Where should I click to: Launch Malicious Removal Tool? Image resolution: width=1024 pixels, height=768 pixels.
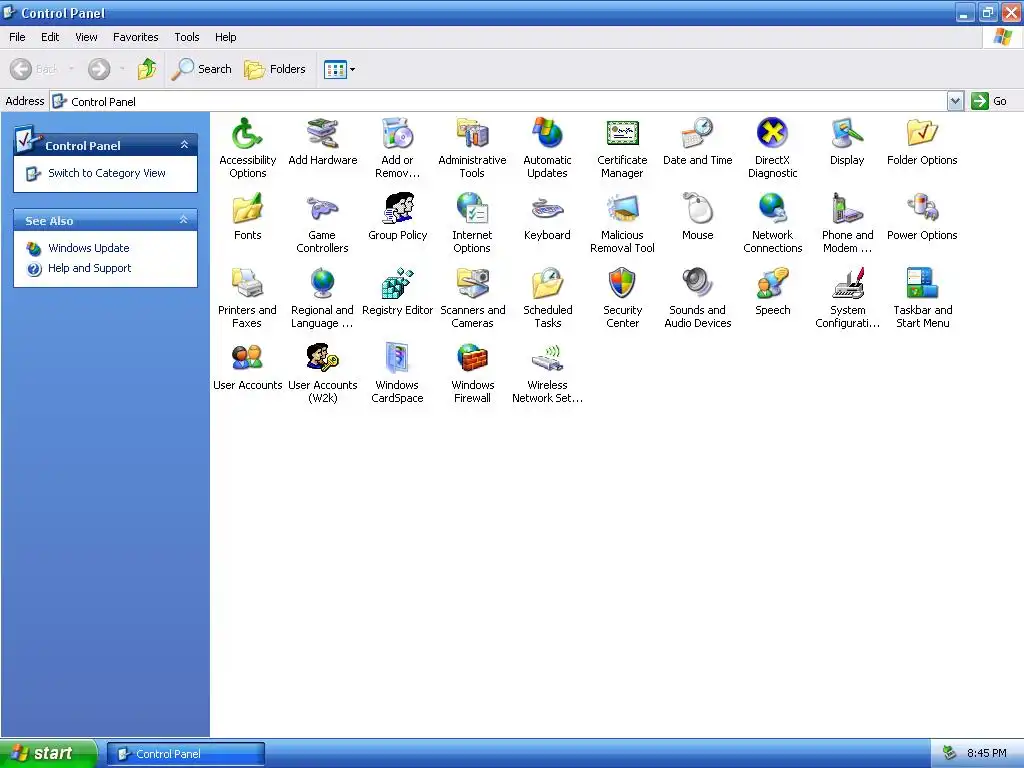coord(622,223)
